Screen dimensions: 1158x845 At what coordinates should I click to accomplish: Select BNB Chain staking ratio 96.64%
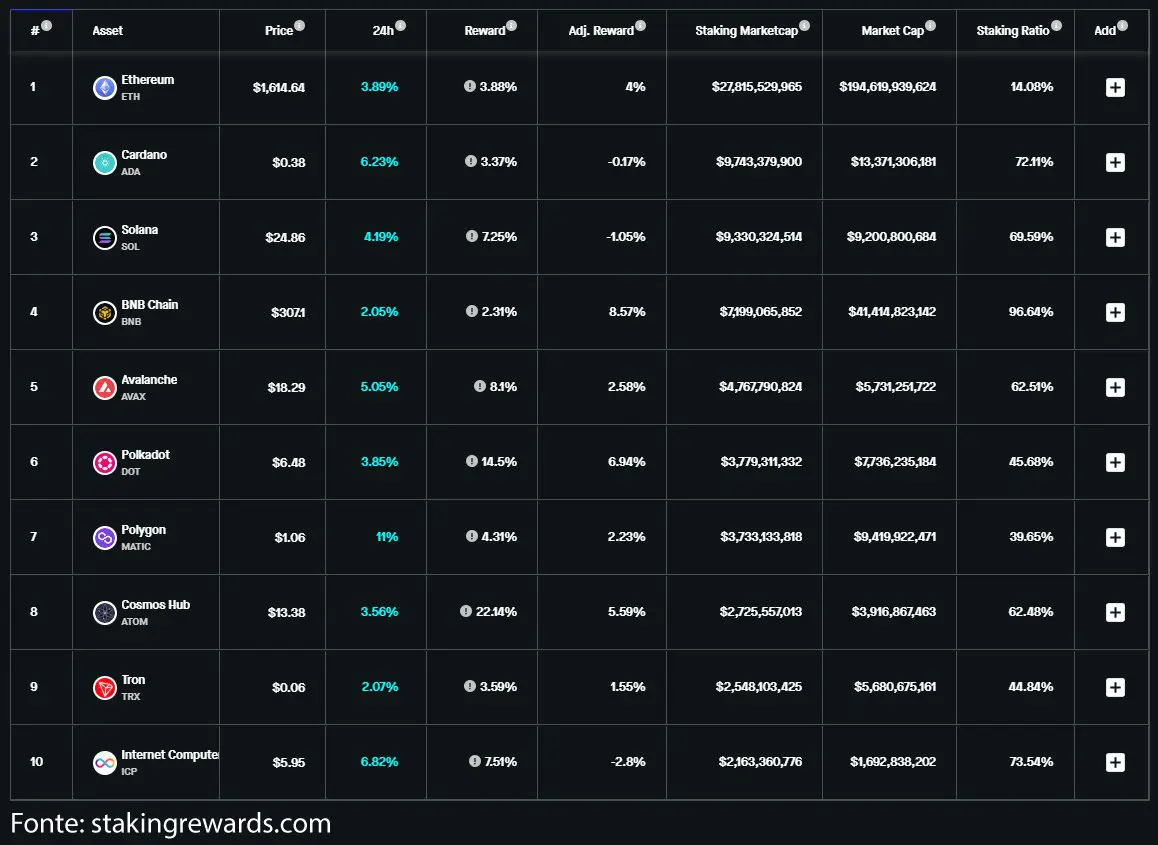tap(1031, 312)
